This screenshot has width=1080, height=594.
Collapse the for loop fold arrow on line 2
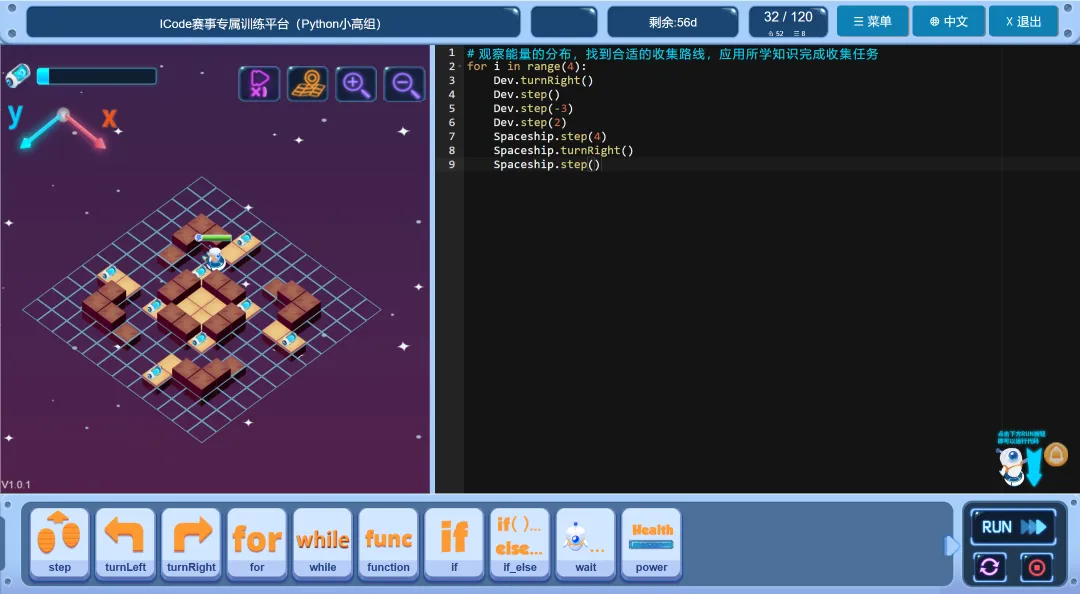click(x=459, y=67)
